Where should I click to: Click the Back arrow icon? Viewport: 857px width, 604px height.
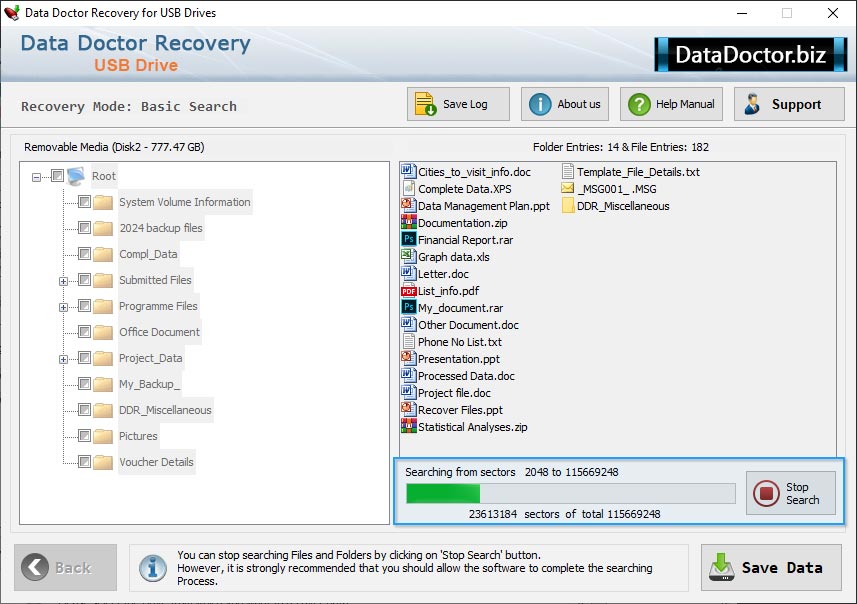[35, 567]
